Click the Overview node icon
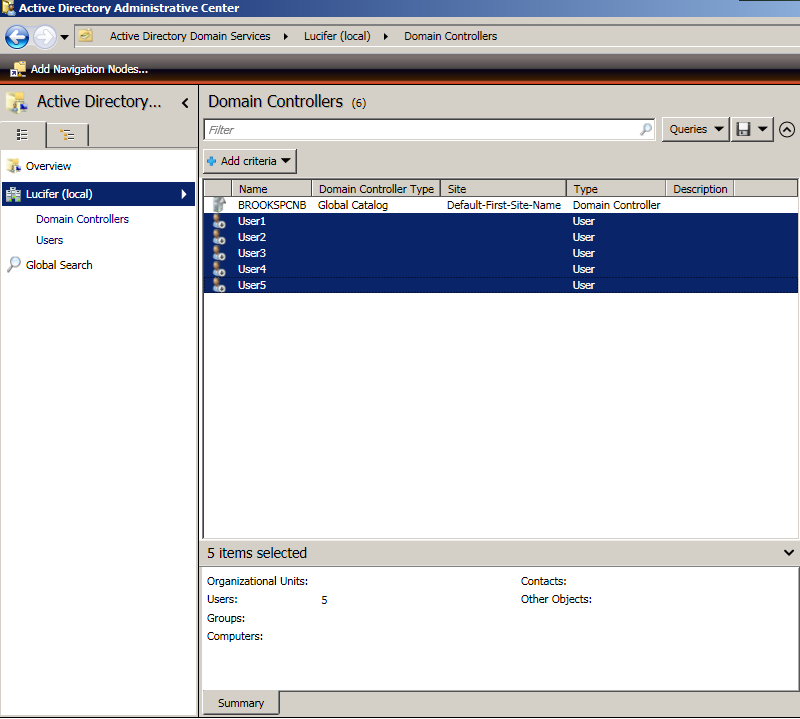This screenshot has height=719, width=800. click(14, 166)
